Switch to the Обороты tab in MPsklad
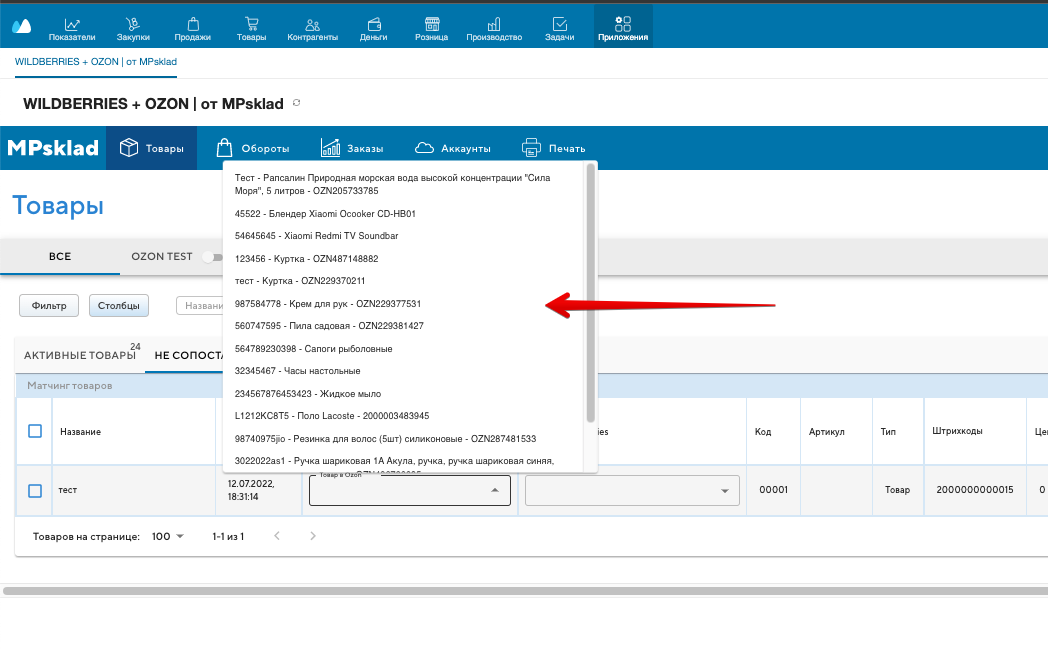1048x655 pixels. tap(253, 149)
